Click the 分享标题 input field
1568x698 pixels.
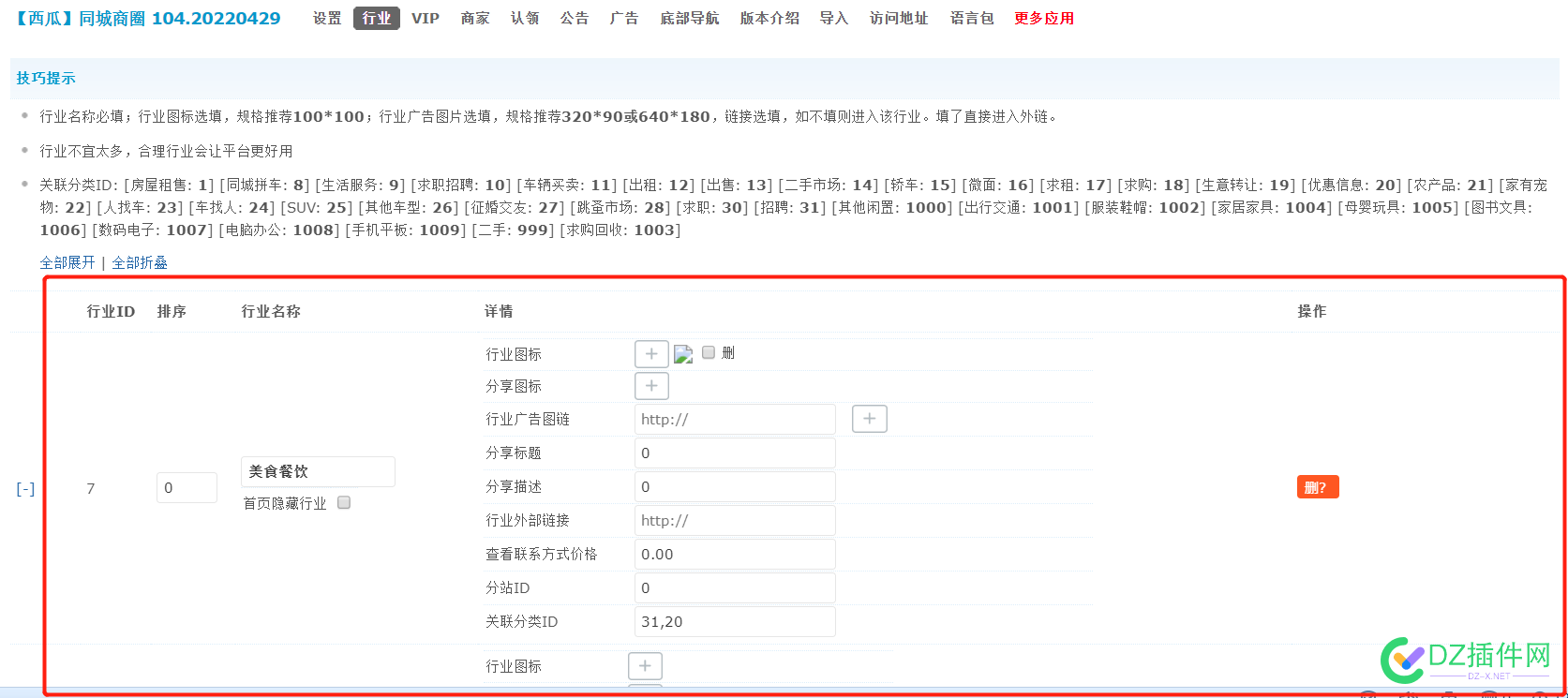(x=735, y=453)
